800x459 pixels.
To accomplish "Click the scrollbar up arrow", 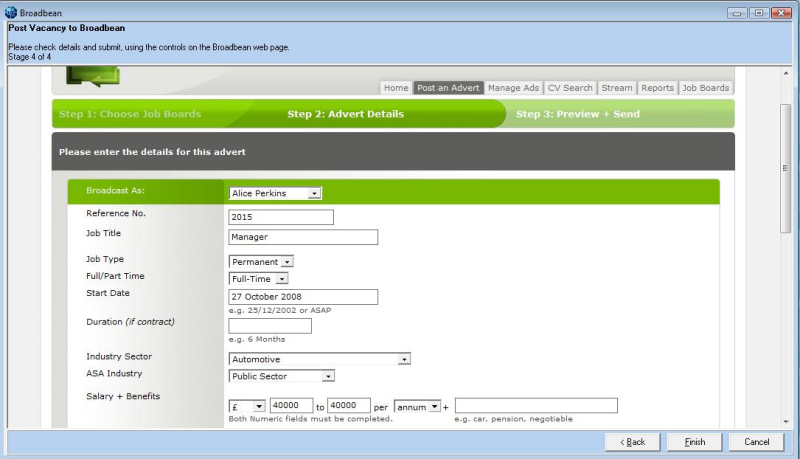I will click(x=786, y=73).
